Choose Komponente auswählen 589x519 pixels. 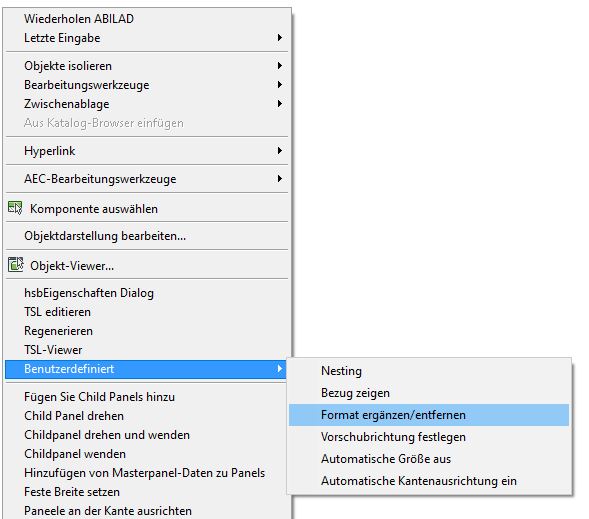146,208
